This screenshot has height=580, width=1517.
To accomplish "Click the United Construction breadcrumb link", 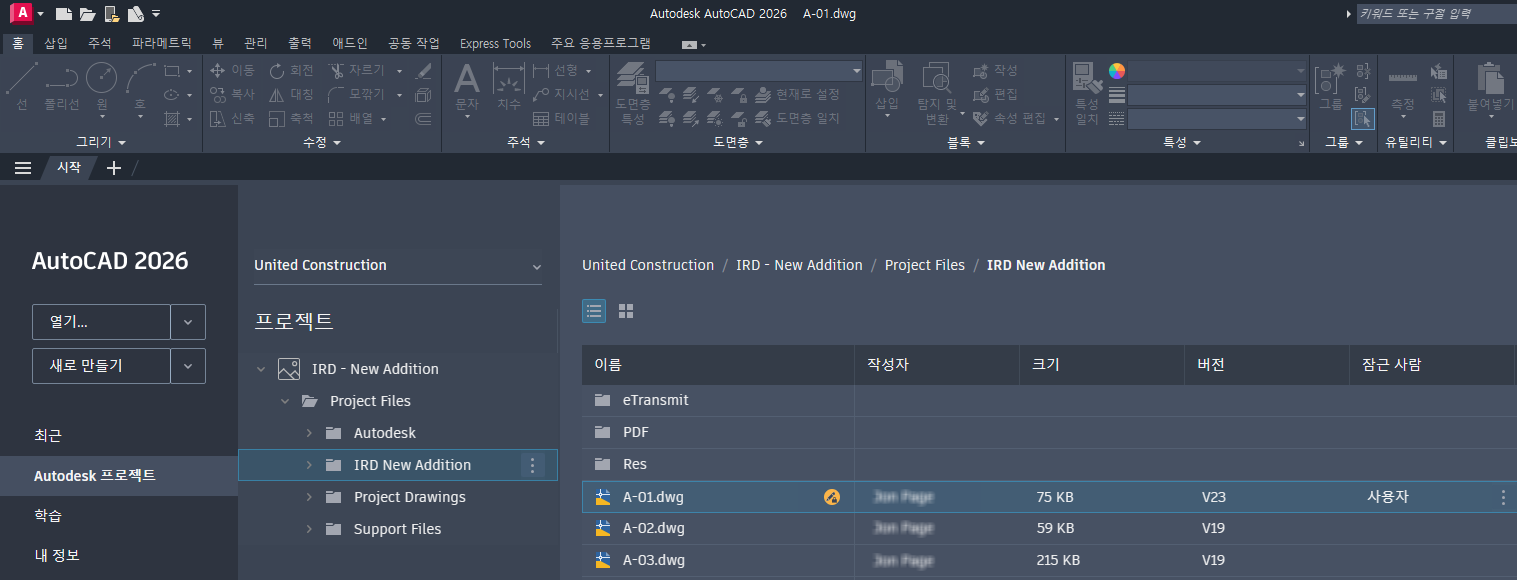I will click(648, 265).
